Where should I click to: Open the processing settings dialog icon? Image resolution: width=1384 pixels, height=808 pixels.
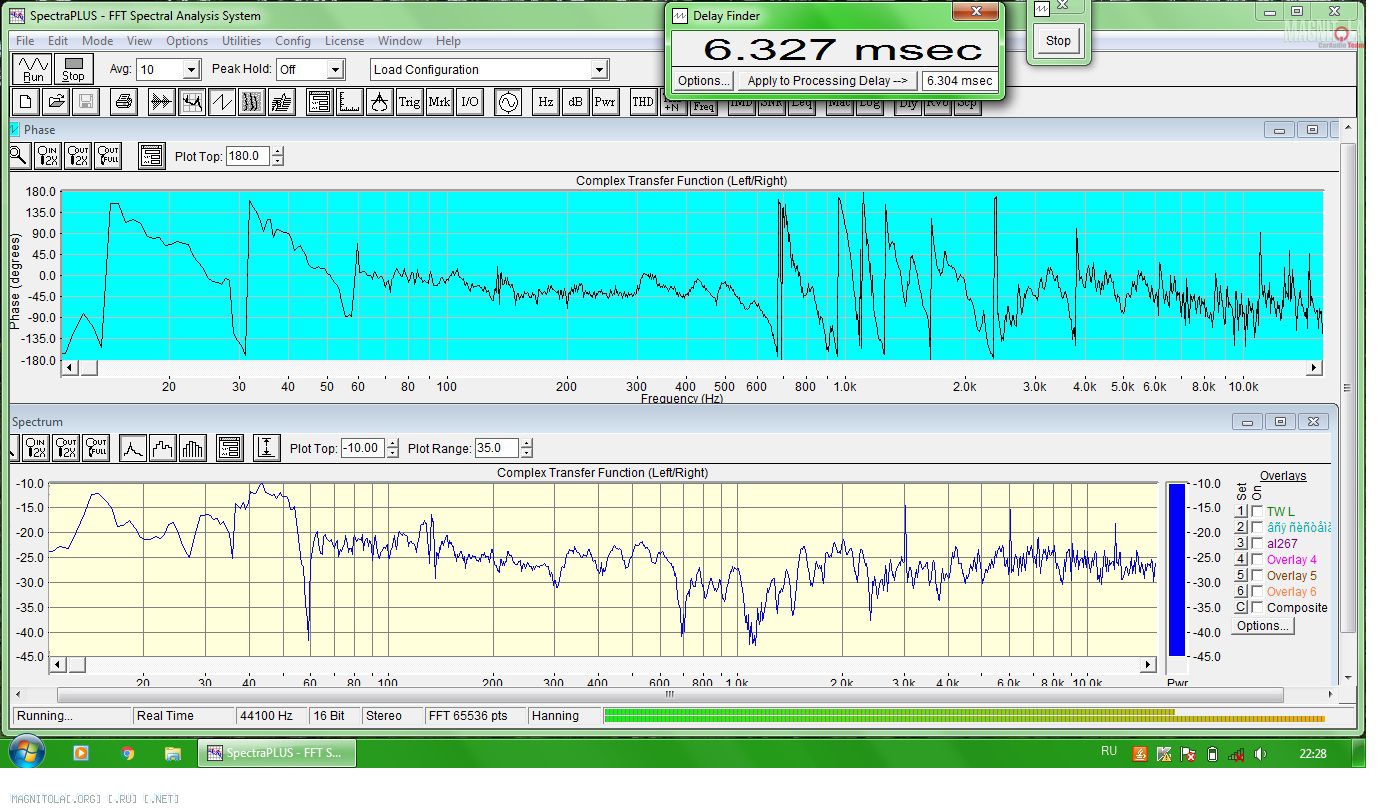click(x=320, y=101)
